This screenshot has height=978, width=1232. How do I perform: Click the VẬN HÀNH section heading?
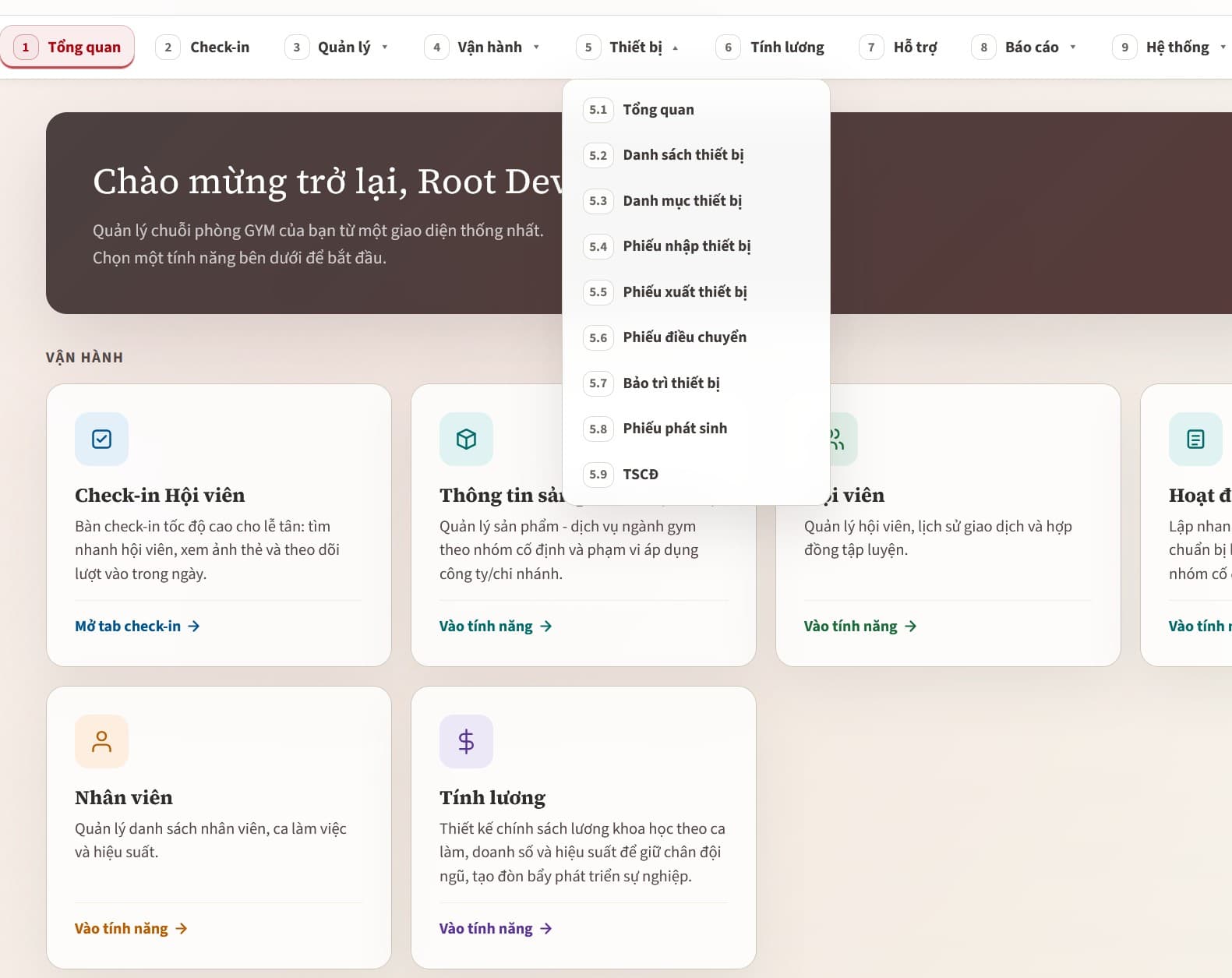(x=84, y=358)
